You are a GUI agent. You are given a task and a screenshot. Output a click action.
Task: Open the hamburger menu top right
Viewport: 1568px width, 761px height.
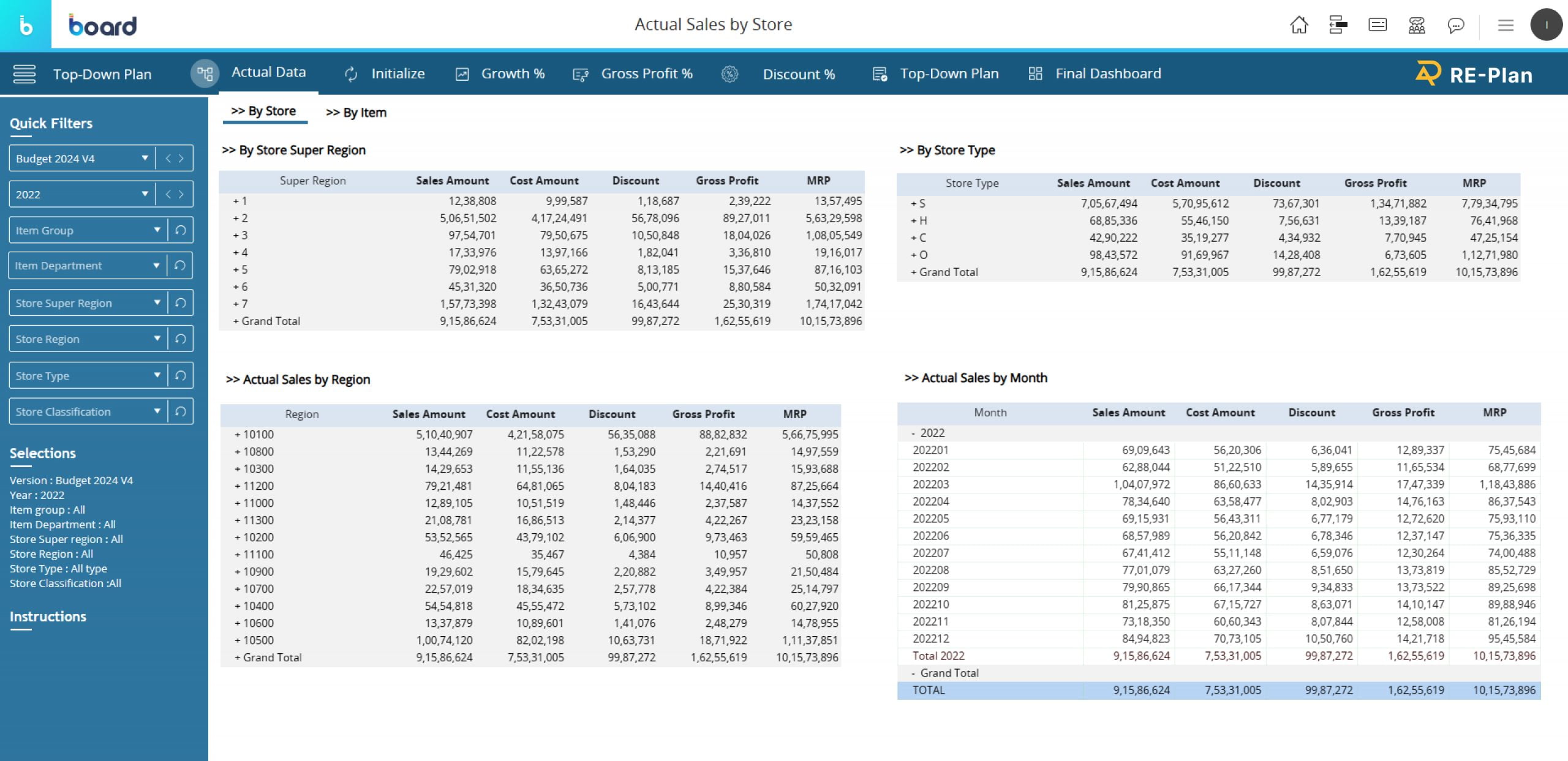[1506, 25]
